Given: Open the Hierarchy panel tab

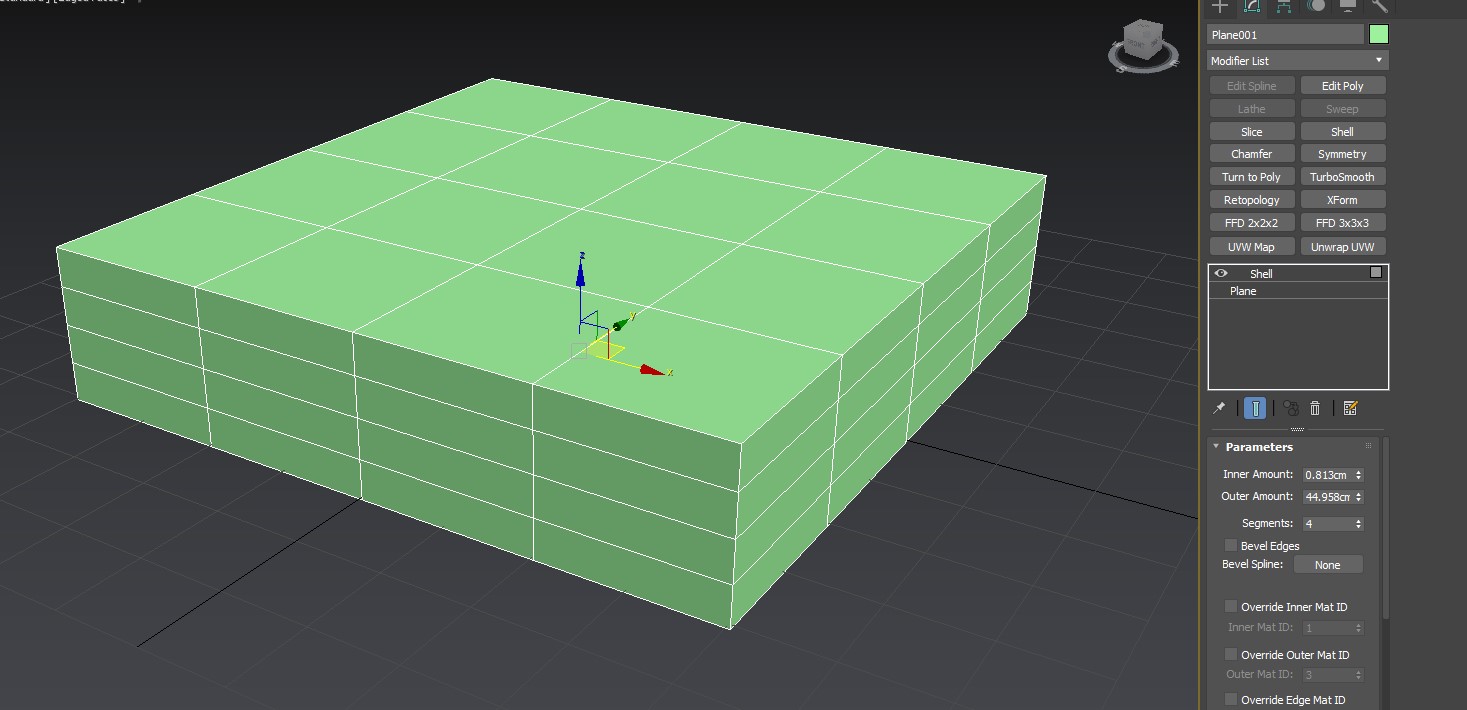Looking at the screenshot, I should 1283,6.
